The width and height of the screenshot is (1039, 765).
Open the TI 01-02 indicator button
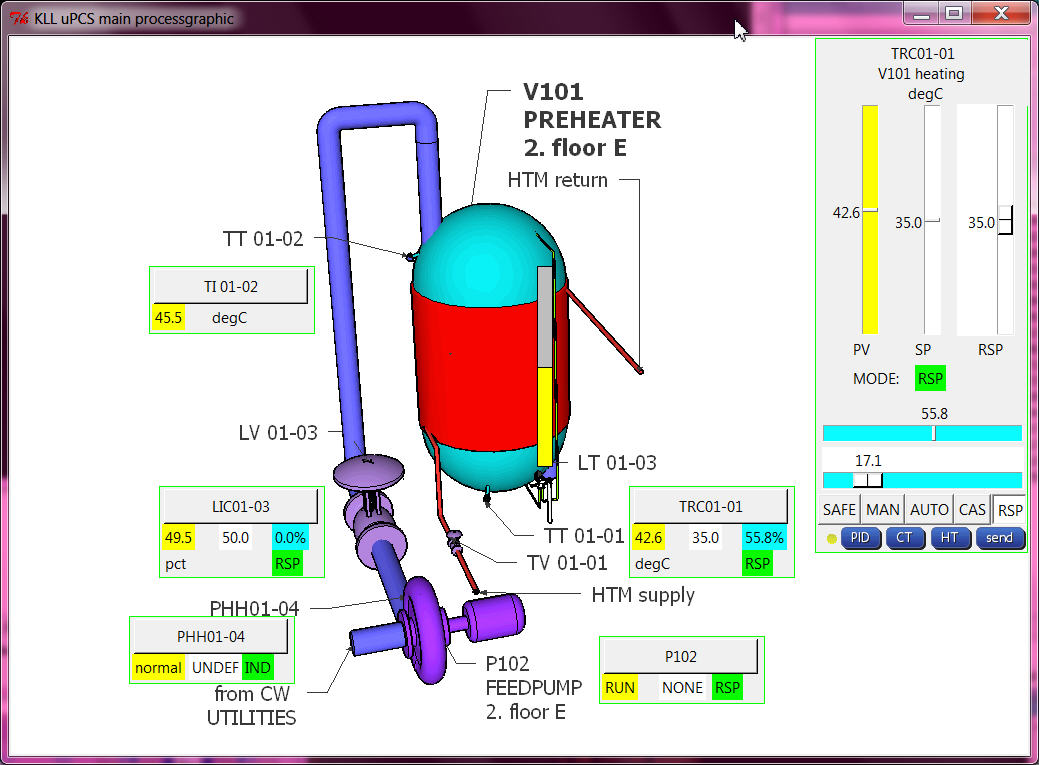(x=231, y=286)
